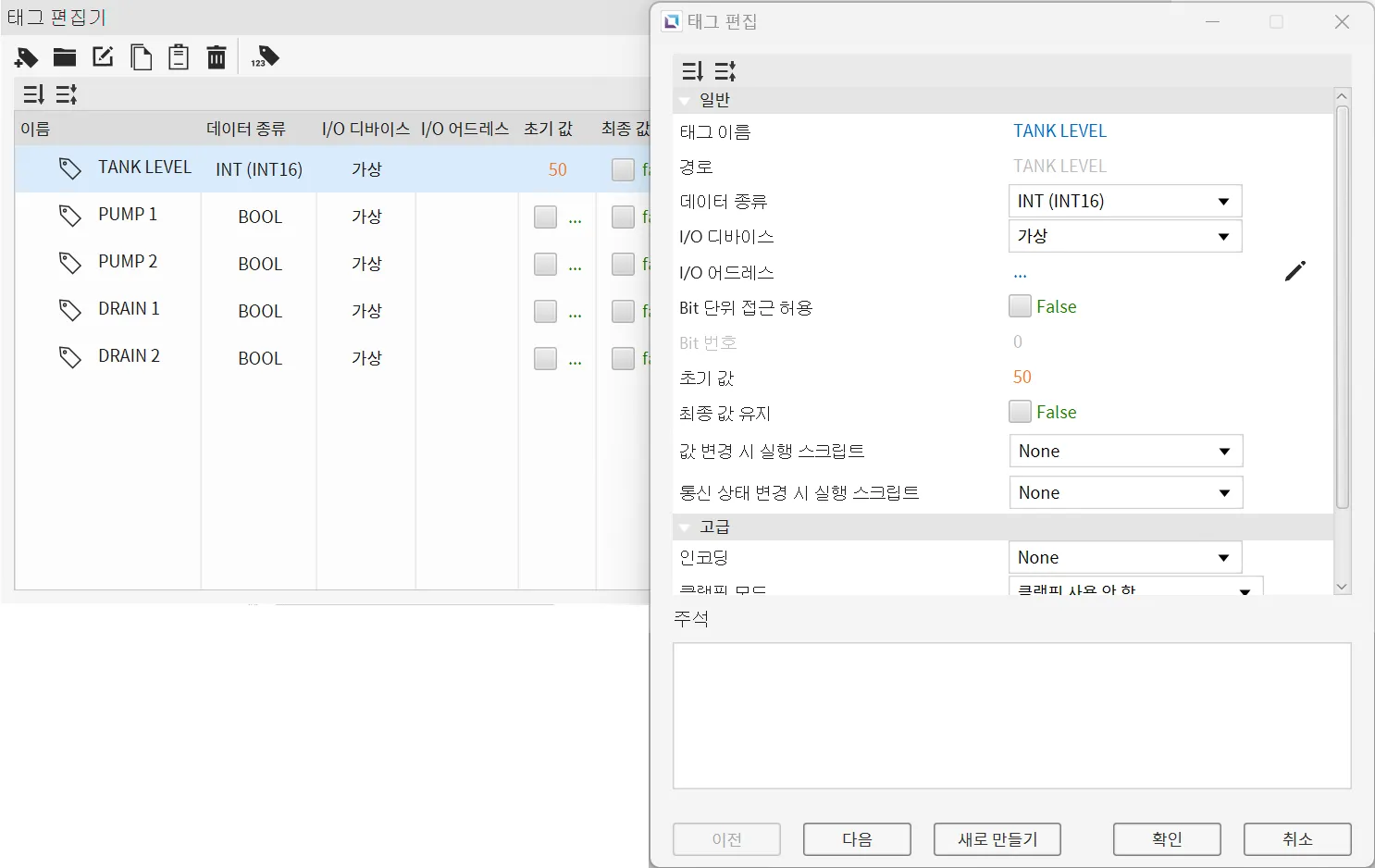Click the tag numbering 123 icon
The width and height of the screenshot is (1375, 868).
[265, 57]
